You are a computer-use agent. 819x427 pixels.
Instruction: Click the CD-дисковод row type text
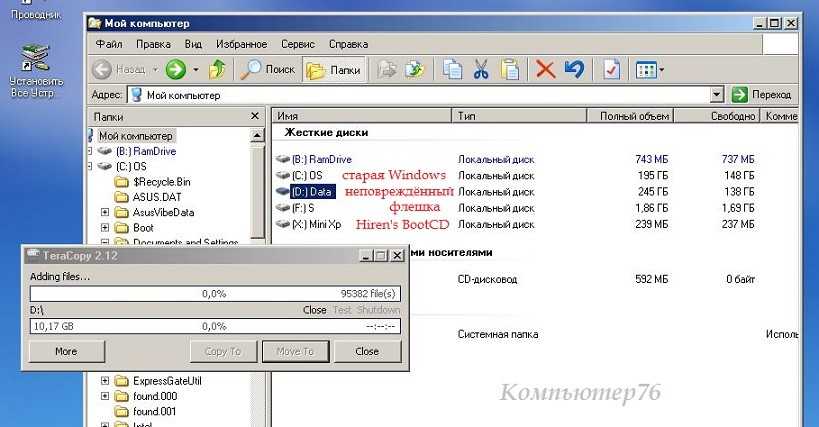[x=487, y=279]
